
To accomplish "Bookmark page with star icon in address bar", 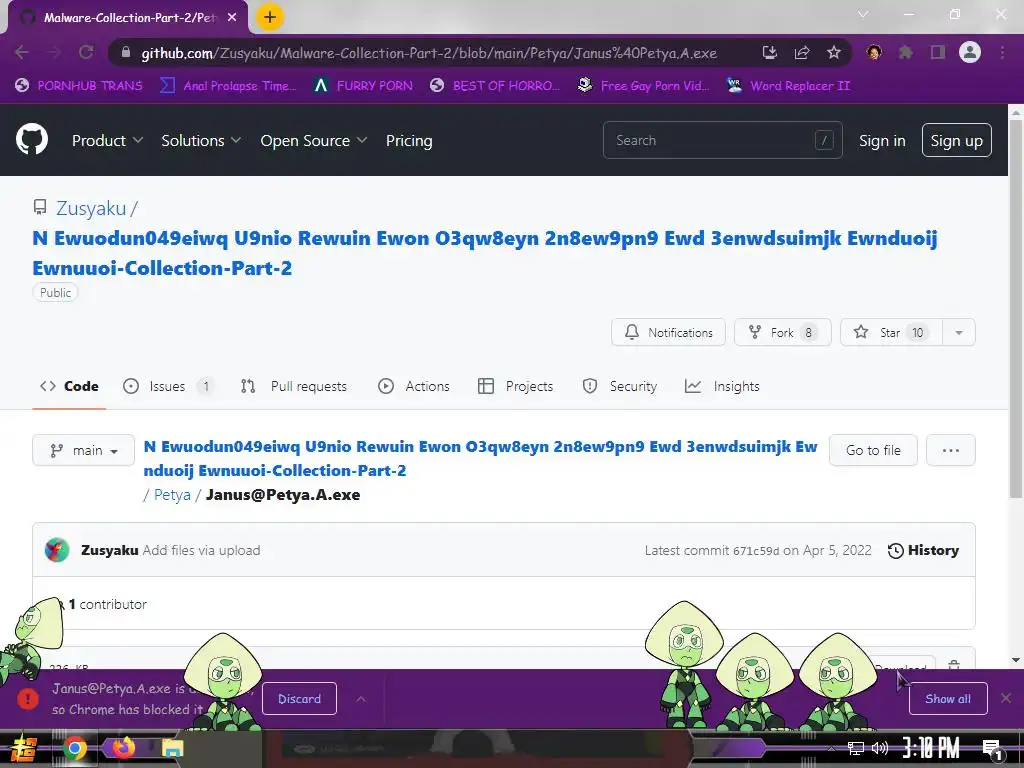I will (833, 52).
